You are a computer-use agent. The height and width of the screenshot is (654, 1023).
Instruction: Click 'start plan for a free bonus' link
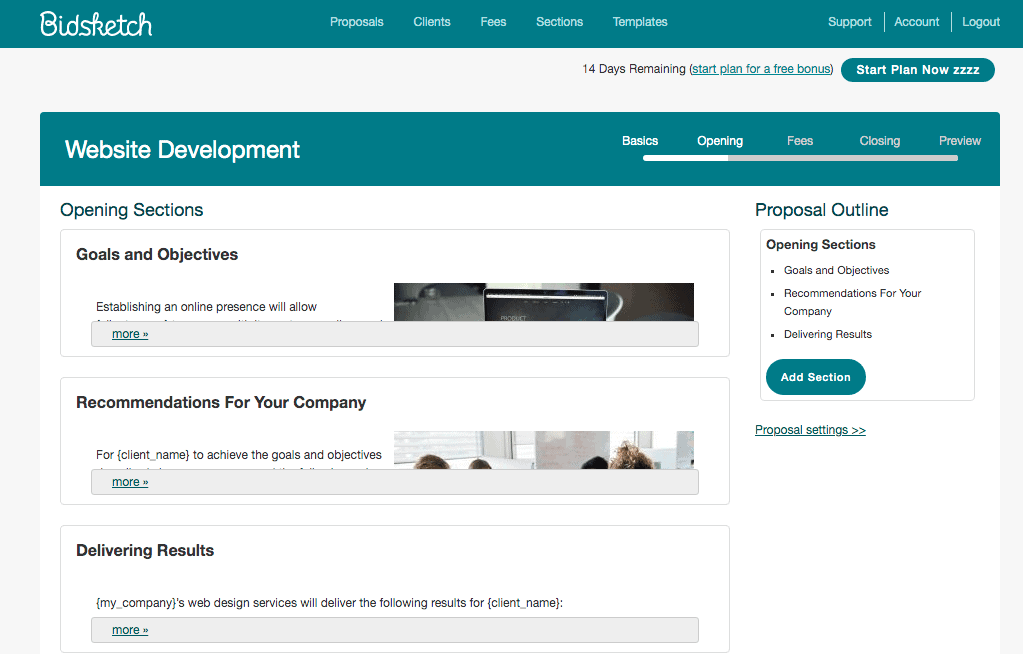[761, 69]
